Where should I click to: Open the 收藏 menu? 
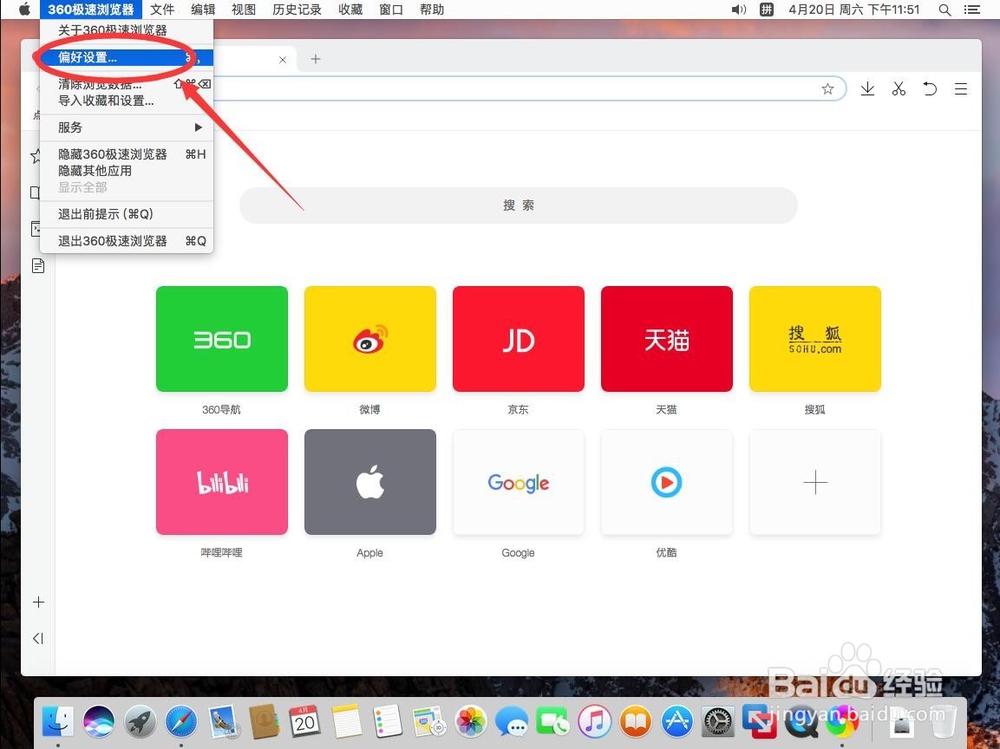coord(350,10)
